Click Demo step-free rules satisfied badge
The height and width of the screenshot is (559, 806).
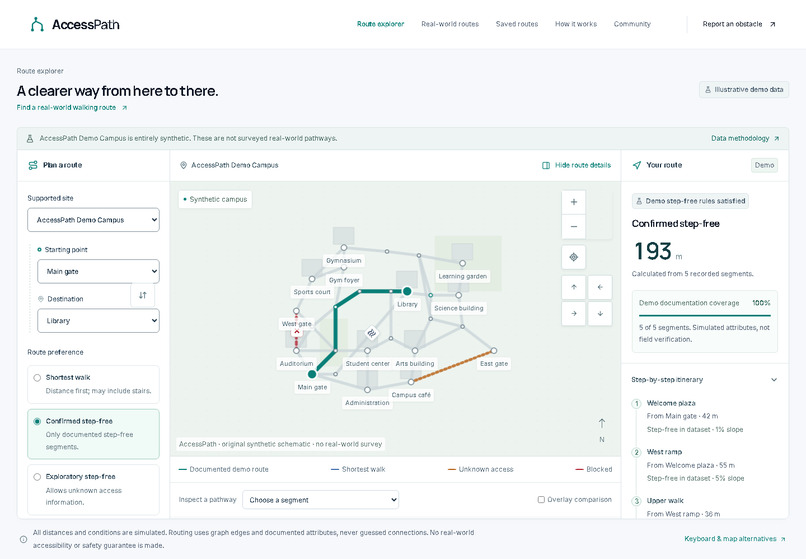tap(690, 201)
